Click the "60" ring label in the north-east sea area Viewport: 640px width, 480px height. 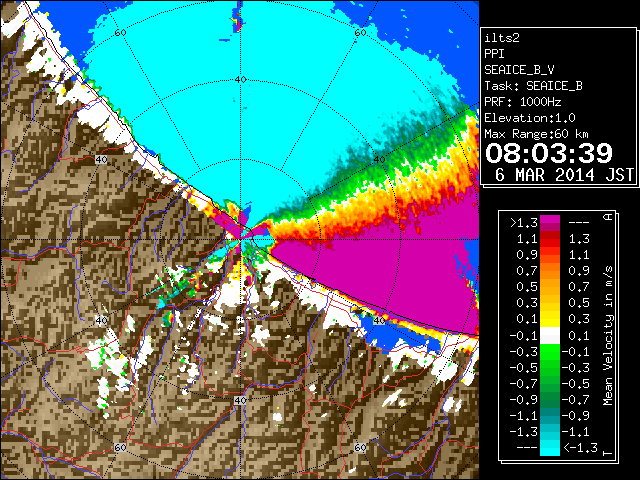(x=360, y=32)
